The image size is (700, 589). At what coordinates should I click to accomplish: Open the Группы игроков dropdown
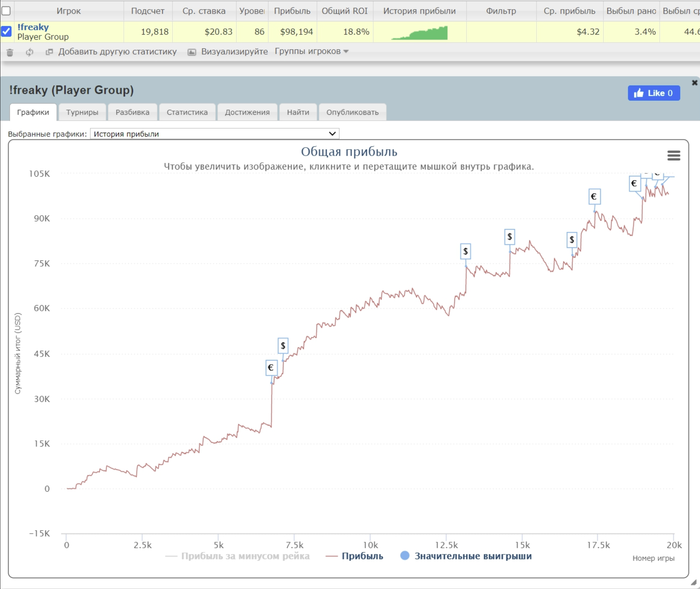tap(311, 51)
